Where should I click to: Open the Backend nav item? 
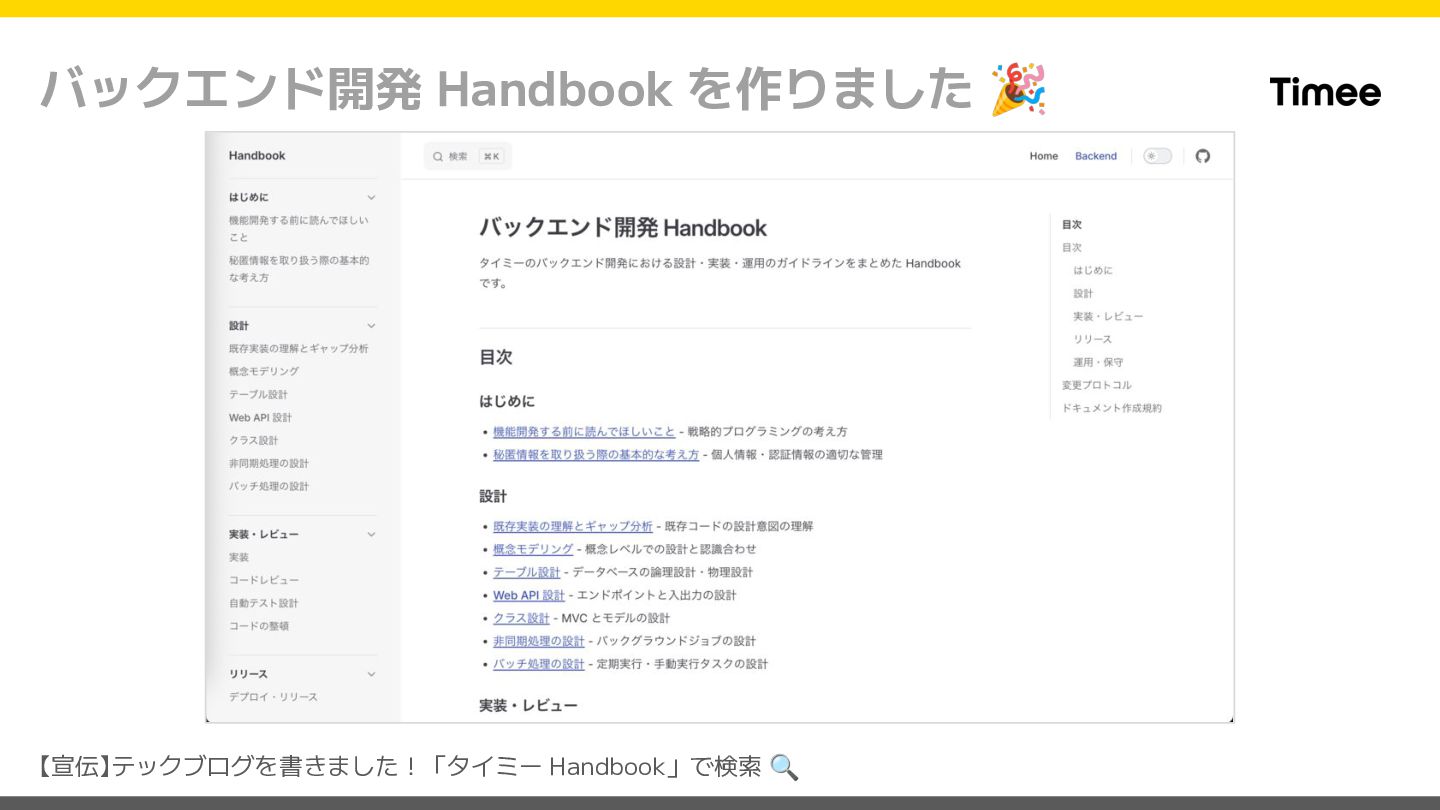tap(1095, 156)
